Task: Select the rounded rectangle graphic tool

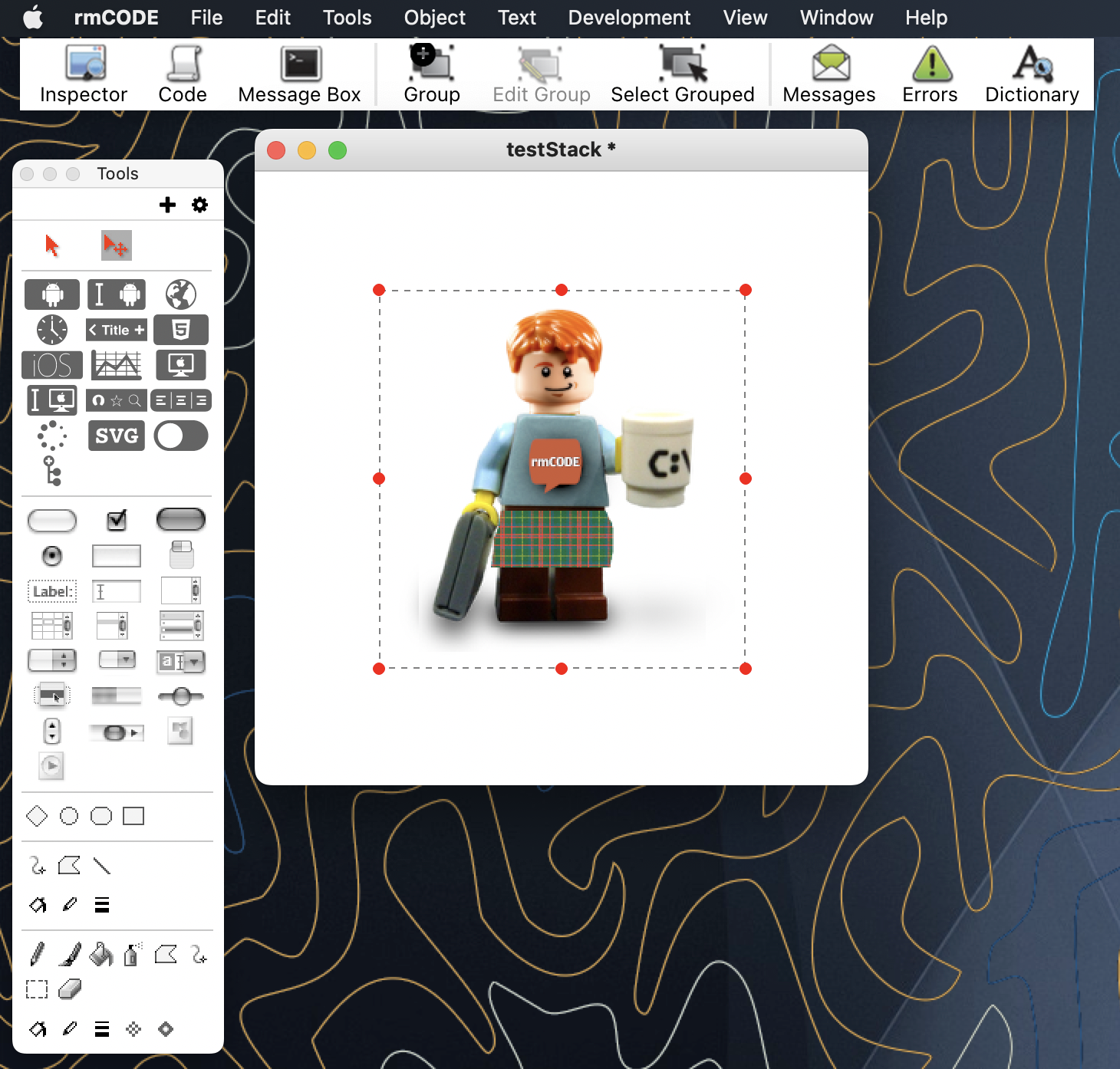Action: 101,816
